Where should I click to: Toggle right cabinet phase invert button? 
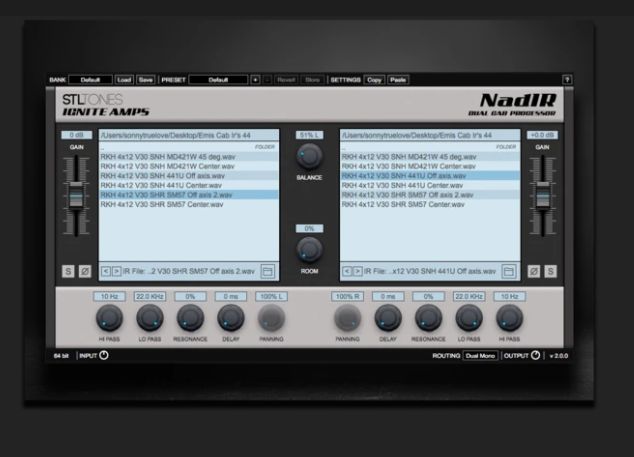pyautogui.click(x=534, y=271)
